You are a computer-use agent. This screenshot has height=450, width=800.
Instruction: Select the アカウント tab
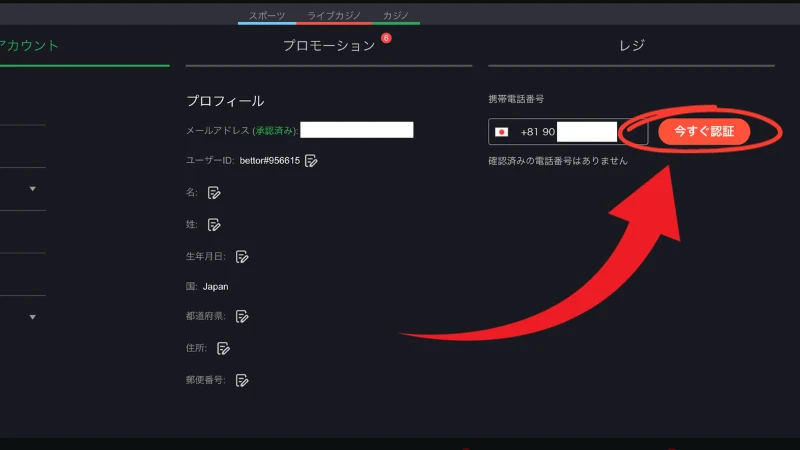(x=29, y=46)
